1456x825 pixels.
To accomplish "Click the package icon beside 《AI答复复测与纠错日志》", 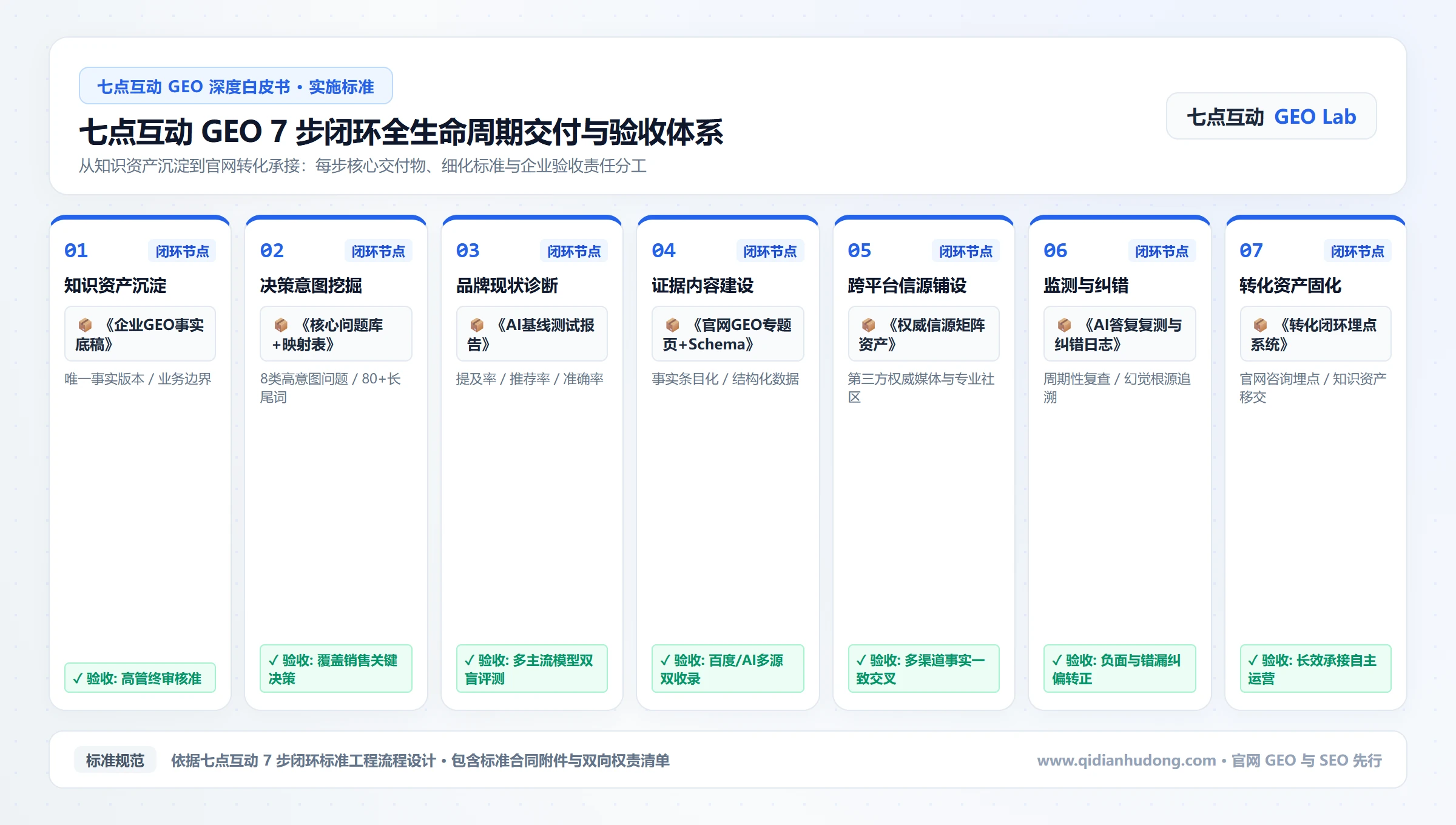I will click(1064, 325).
